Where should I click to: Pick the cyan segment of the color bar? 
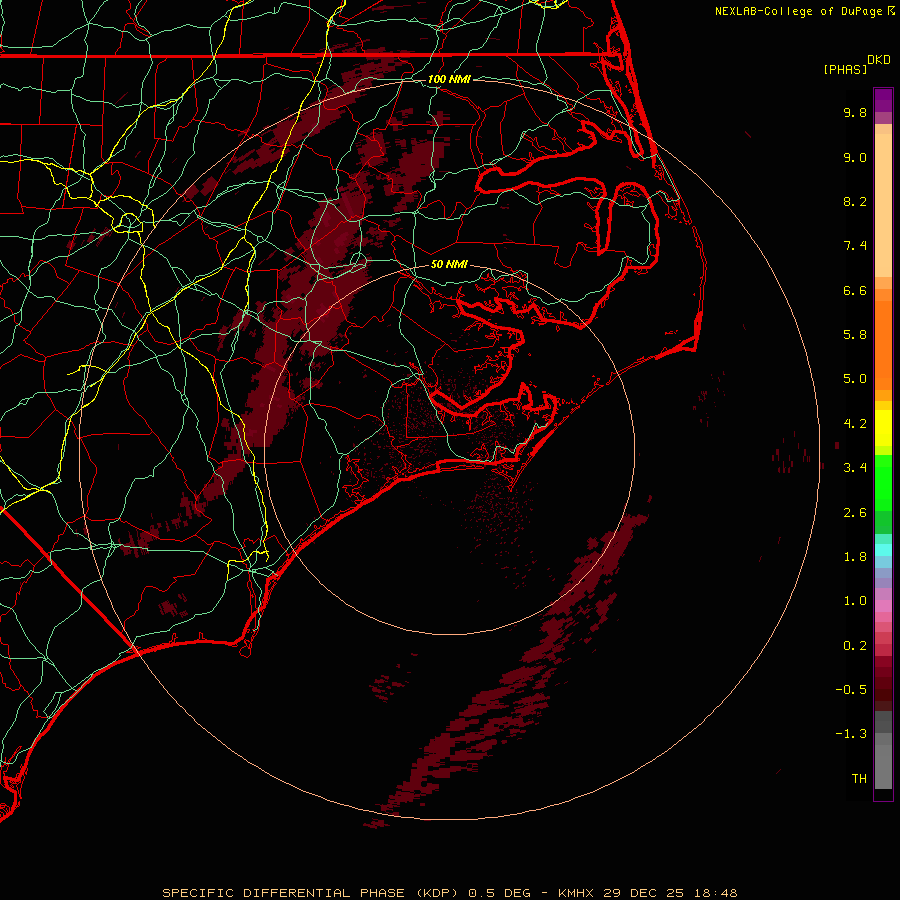tap(883, 550)
